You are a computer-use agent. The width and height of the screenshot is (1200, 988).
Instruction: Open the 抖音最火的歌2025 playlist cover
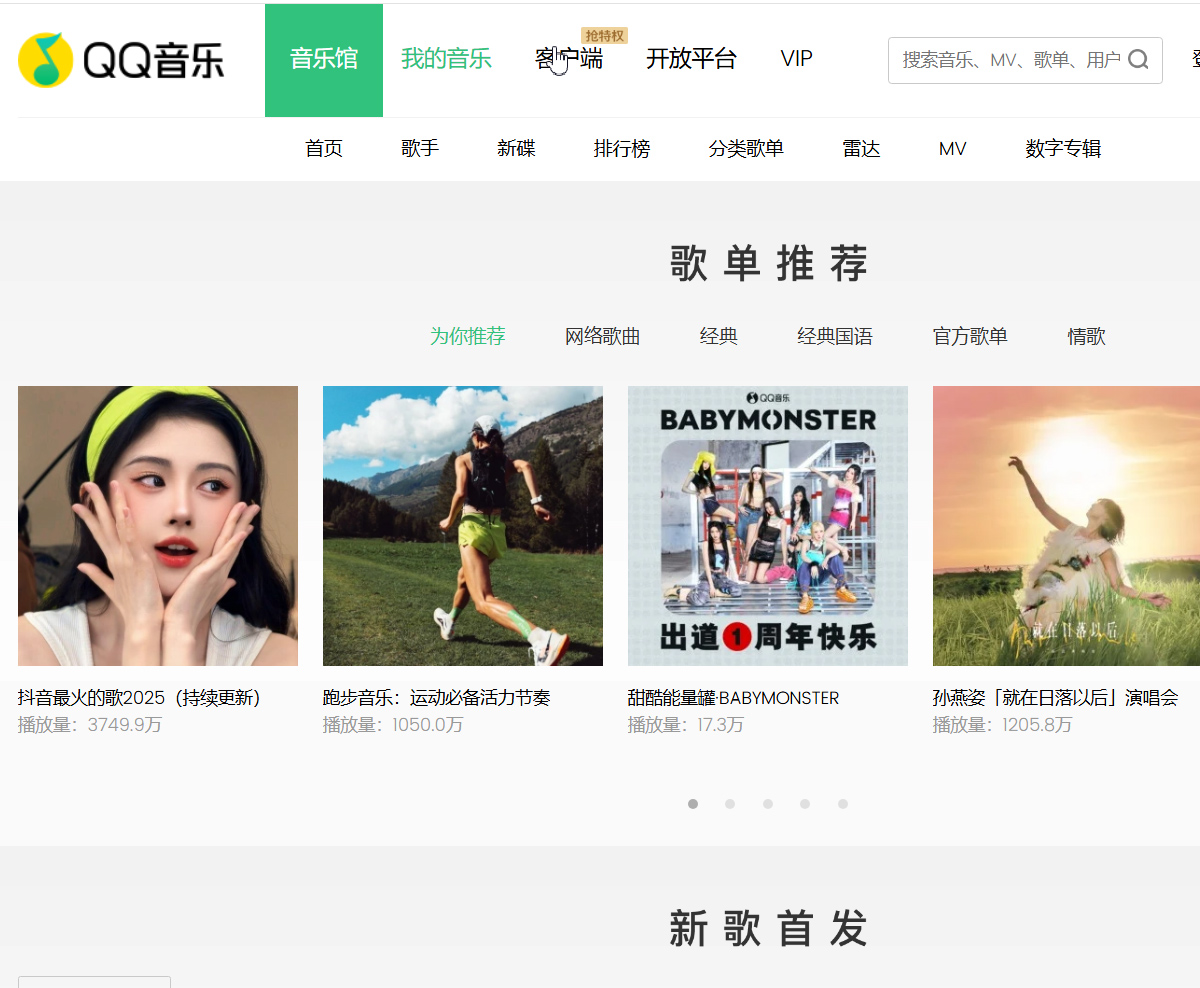[x=158, y=526]
